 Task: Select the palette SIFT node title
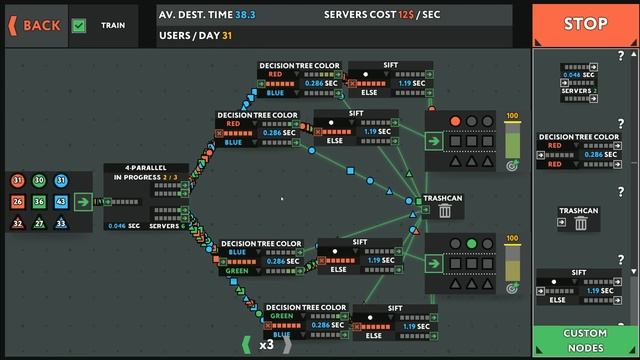pos(579,273)
